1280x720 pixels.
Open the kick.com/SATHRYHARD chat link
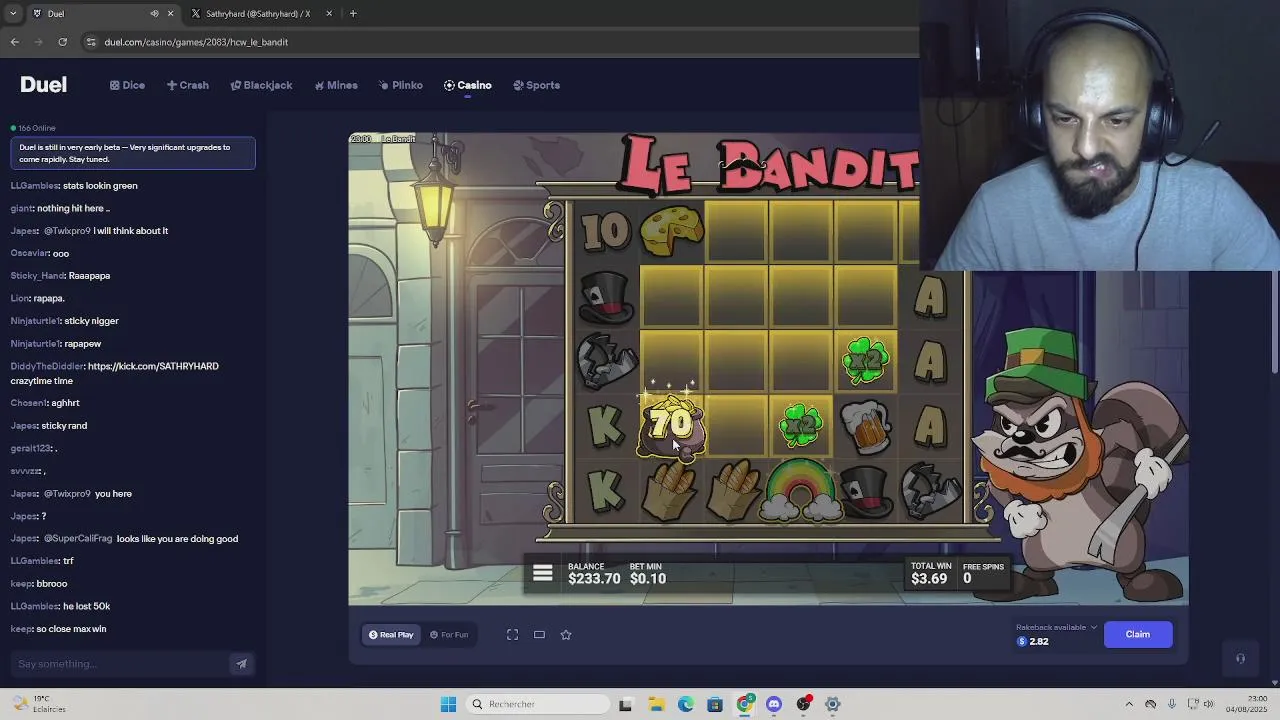[153, 366]
